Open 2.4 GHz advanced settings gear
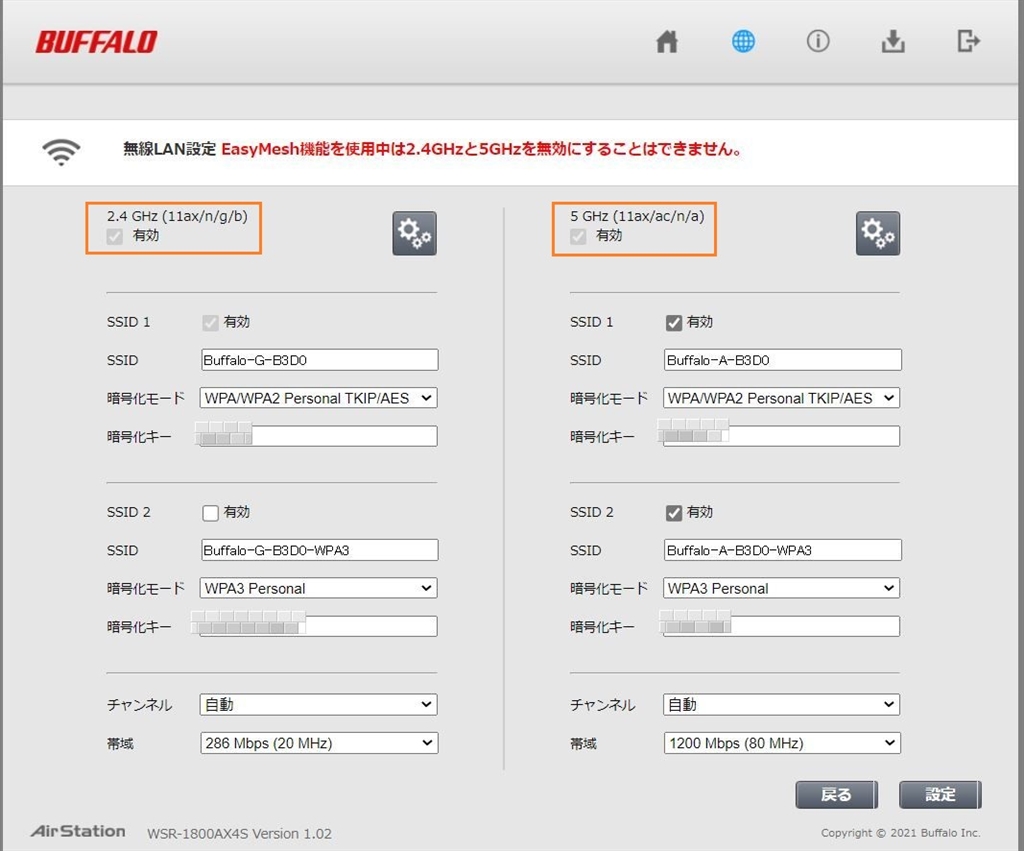 pos(415,233)
